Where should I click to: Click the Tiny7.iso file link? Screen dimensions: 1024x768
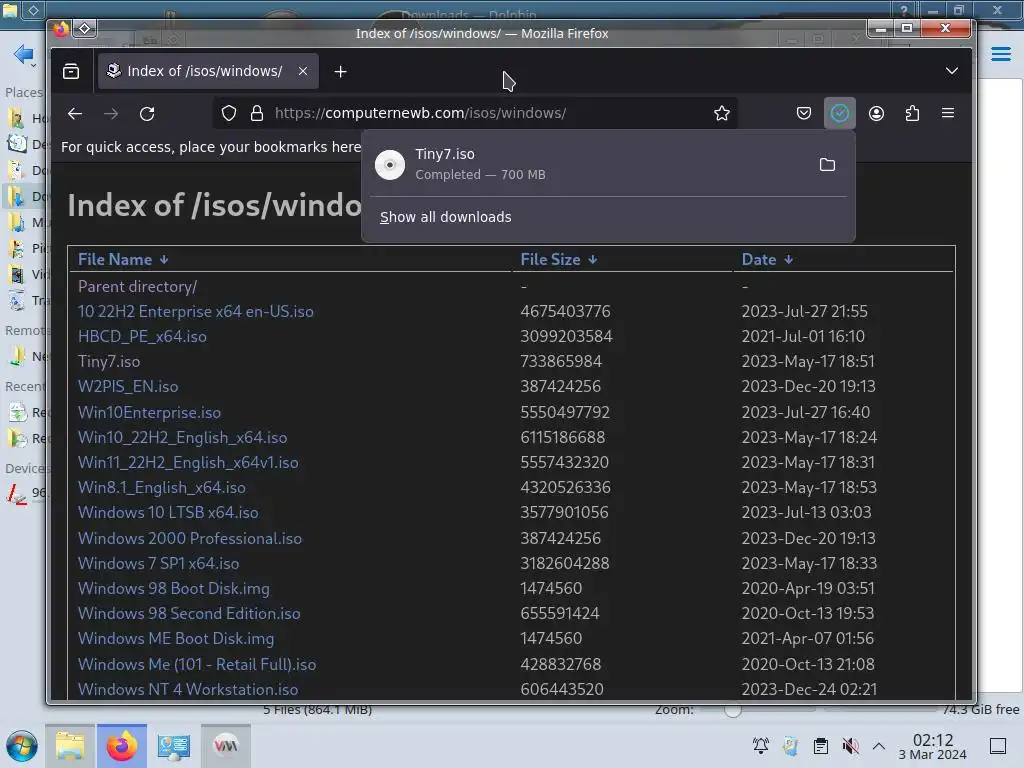pyautogui.click(x=108, y=361)
